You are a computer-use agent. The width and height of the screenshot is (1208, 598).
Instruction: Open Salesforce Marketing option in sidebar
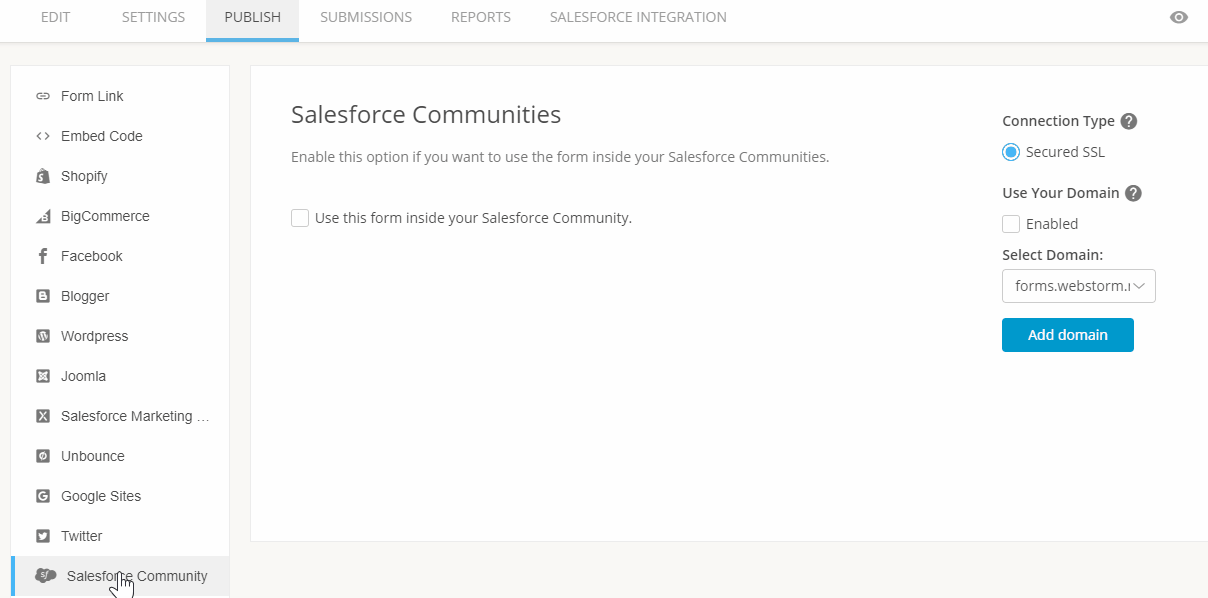tap(120, 416)
